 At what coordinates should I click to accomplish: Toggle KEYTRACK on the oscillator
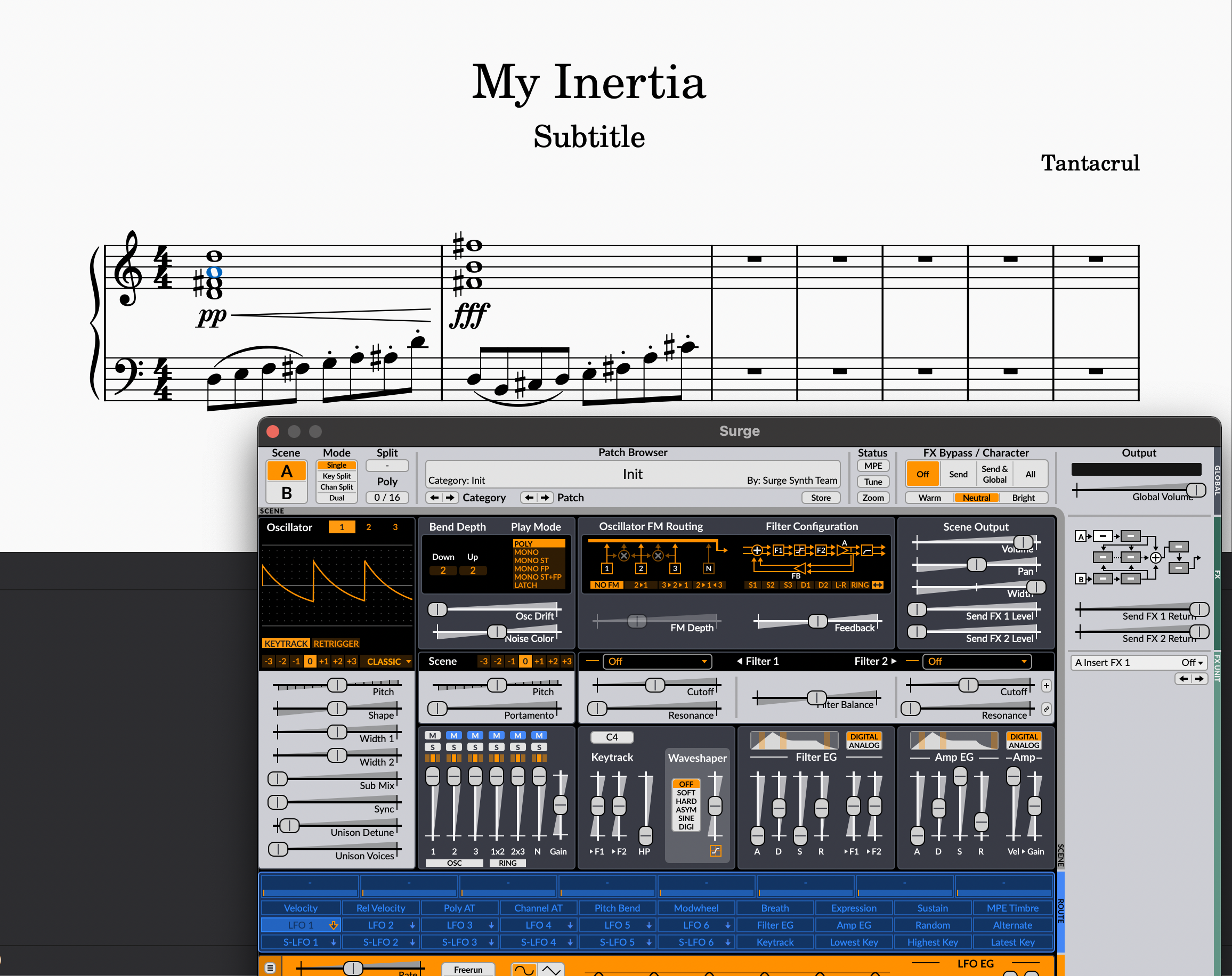[286, 643]
